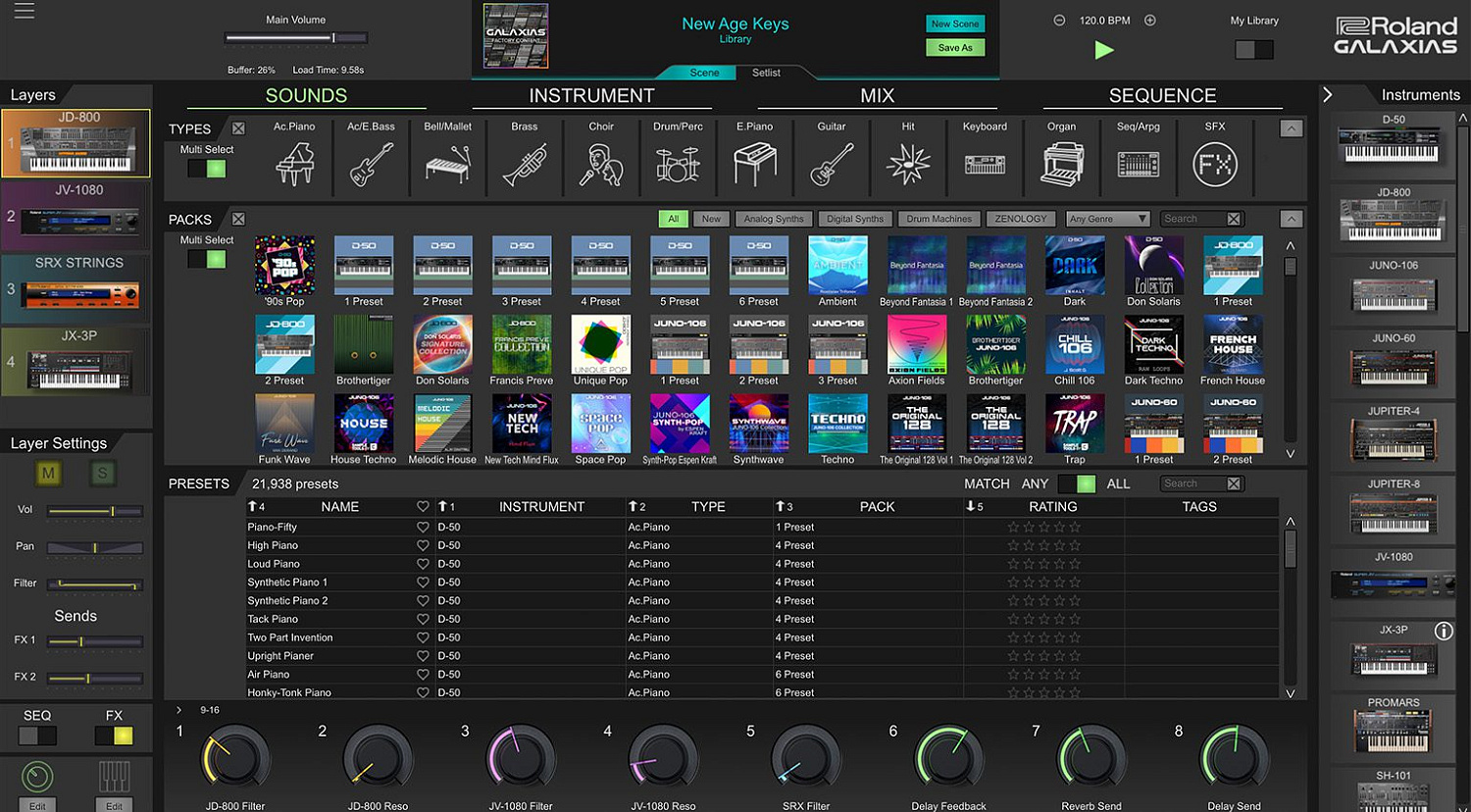Collapse the TYPES section arrow
This screenshot has height=812, width=1471.
tap(1292, 128)
